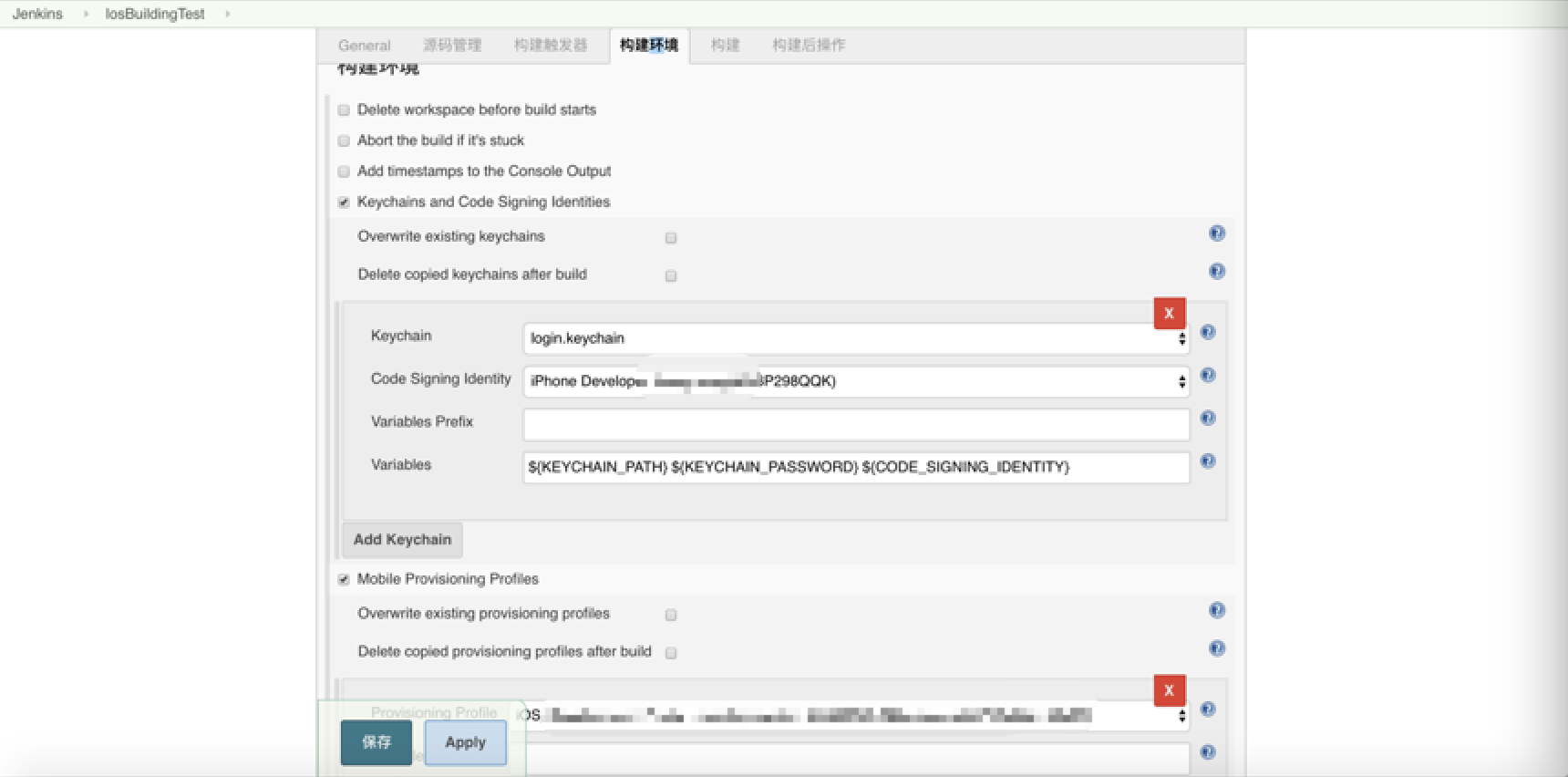This screenshot has height=777, width=1568.
Task: Switch to the 构建后操作 tab
Action: pos(809,46)
